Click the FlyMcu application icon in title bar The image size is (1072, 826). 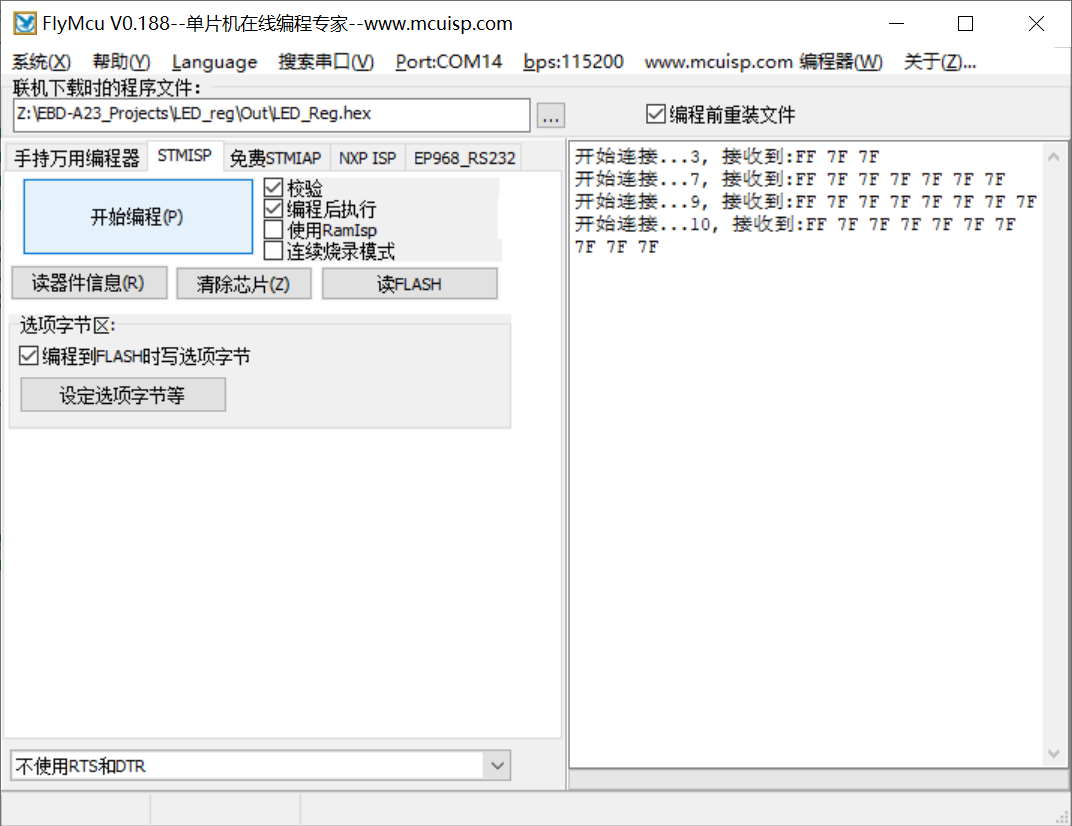25,23
